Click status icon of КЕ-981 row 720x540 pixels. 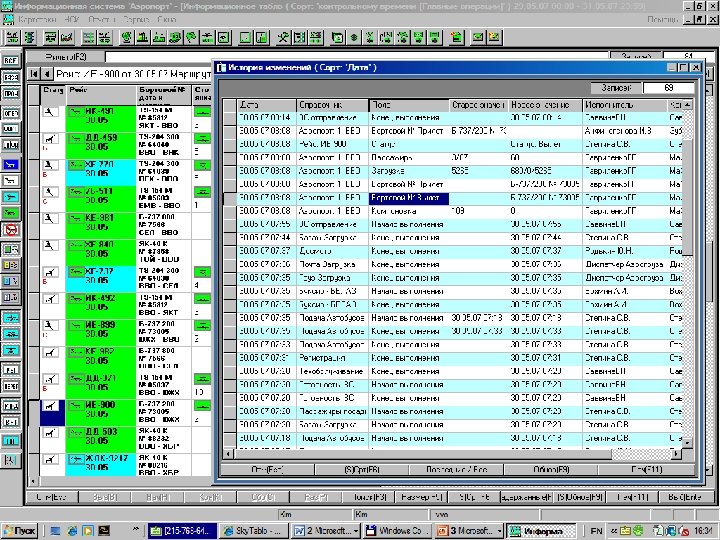(51, 219)
